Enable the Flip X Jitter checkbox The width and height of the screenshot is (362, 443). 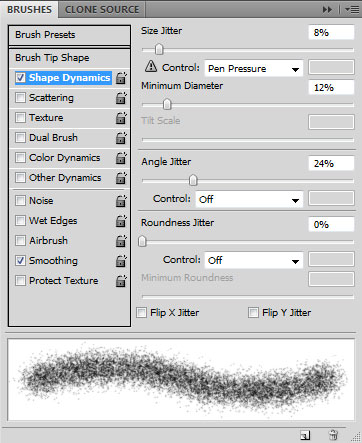[x=141, y=313]
